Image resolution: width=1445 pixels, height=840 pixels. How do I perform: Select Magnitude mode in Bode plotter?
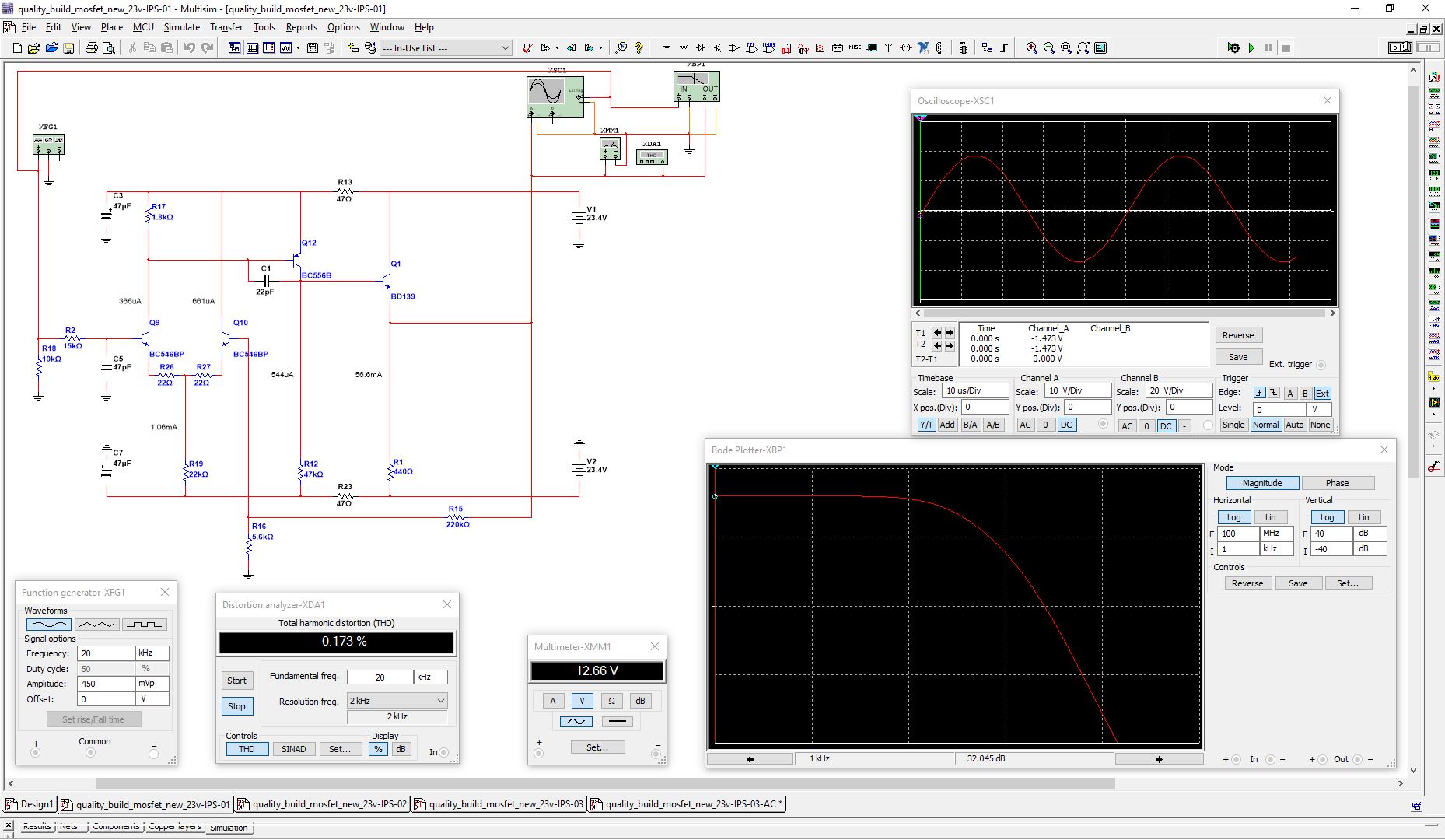[x=1262, y=483]
